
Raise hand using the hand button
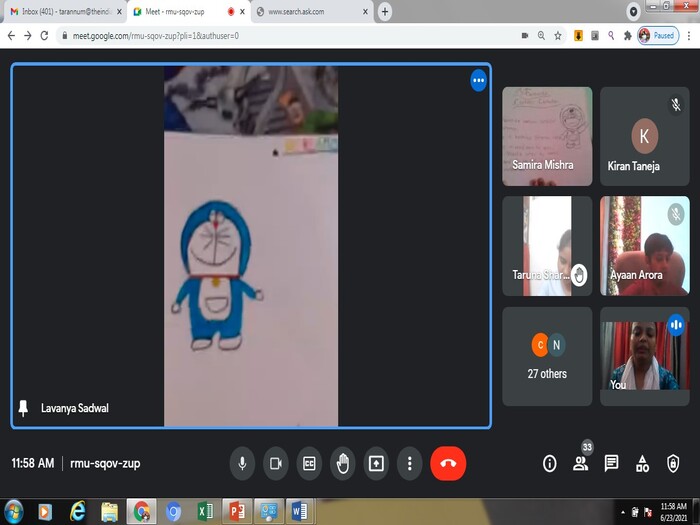coord(342,463)
